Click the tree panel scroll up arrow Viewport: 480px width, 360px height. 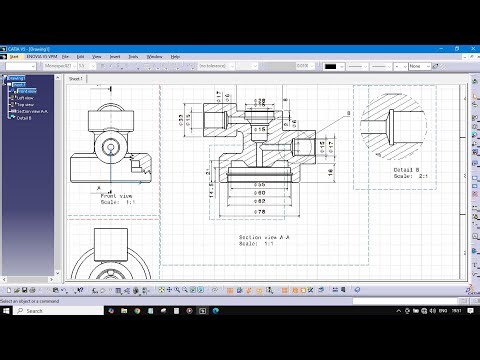[x=57, y=78]
